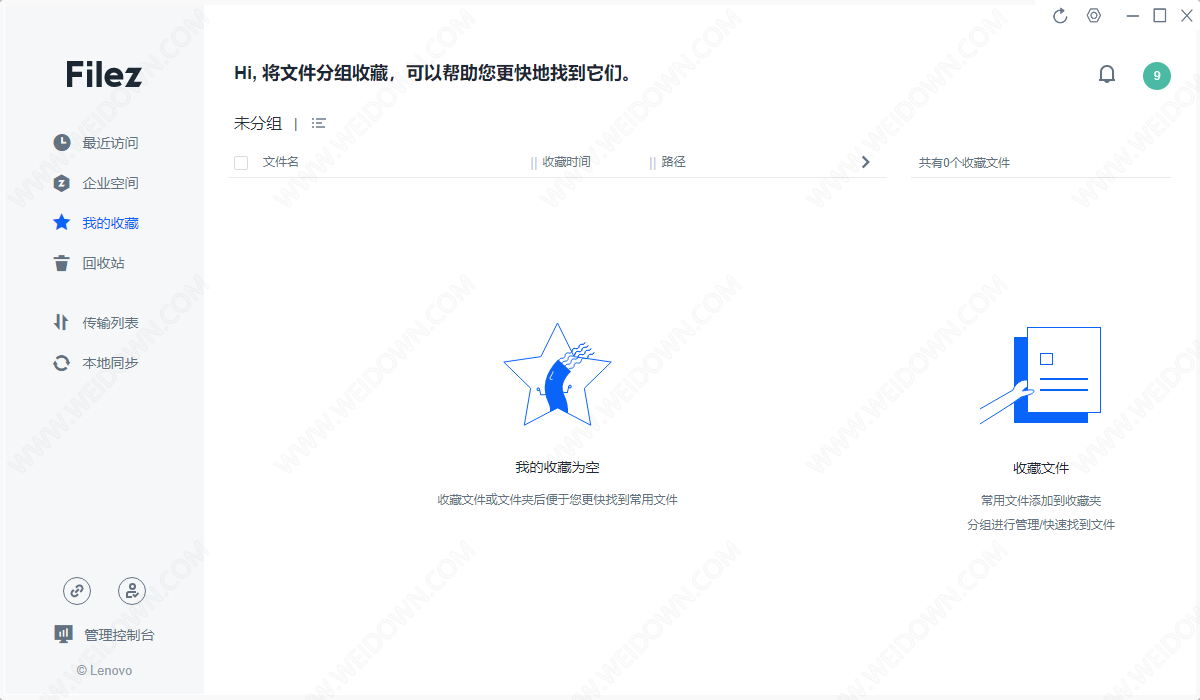1200x700 pixels.
Task: Open the hexagon settings icon
Action: (x=1094, y=15)
